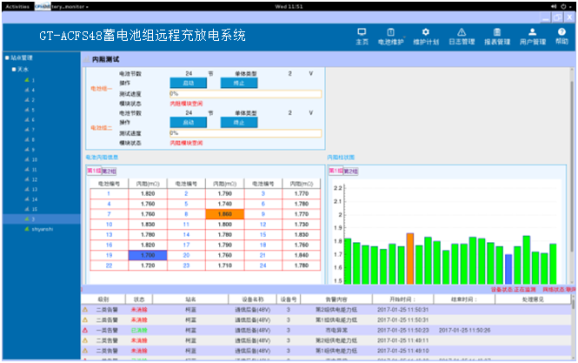The width and height of the screenshot is (578, 363).
Task: Open 报表管理 report icon
Action: [497, 36]
